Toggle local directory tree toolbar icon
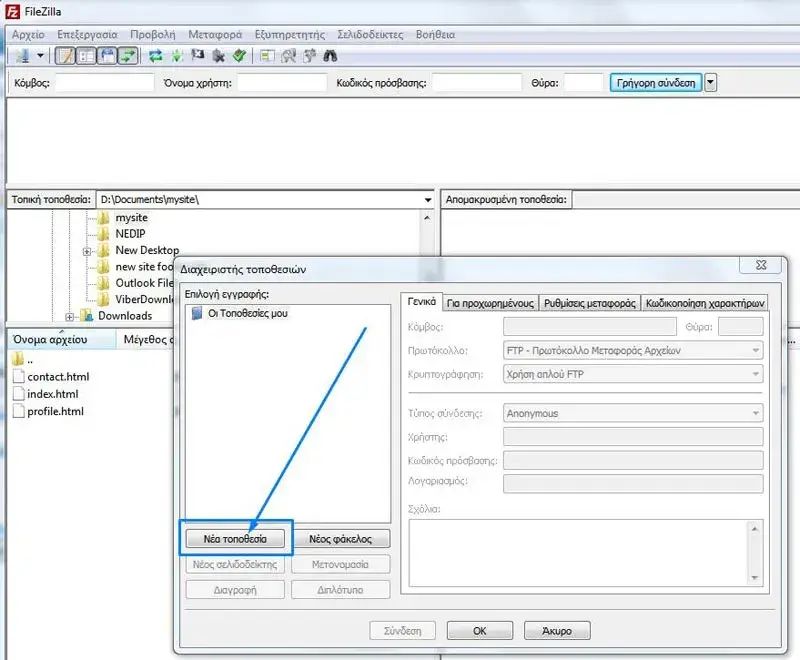The height and width of the screenshot is (660, 800). [x=86, y=56]
